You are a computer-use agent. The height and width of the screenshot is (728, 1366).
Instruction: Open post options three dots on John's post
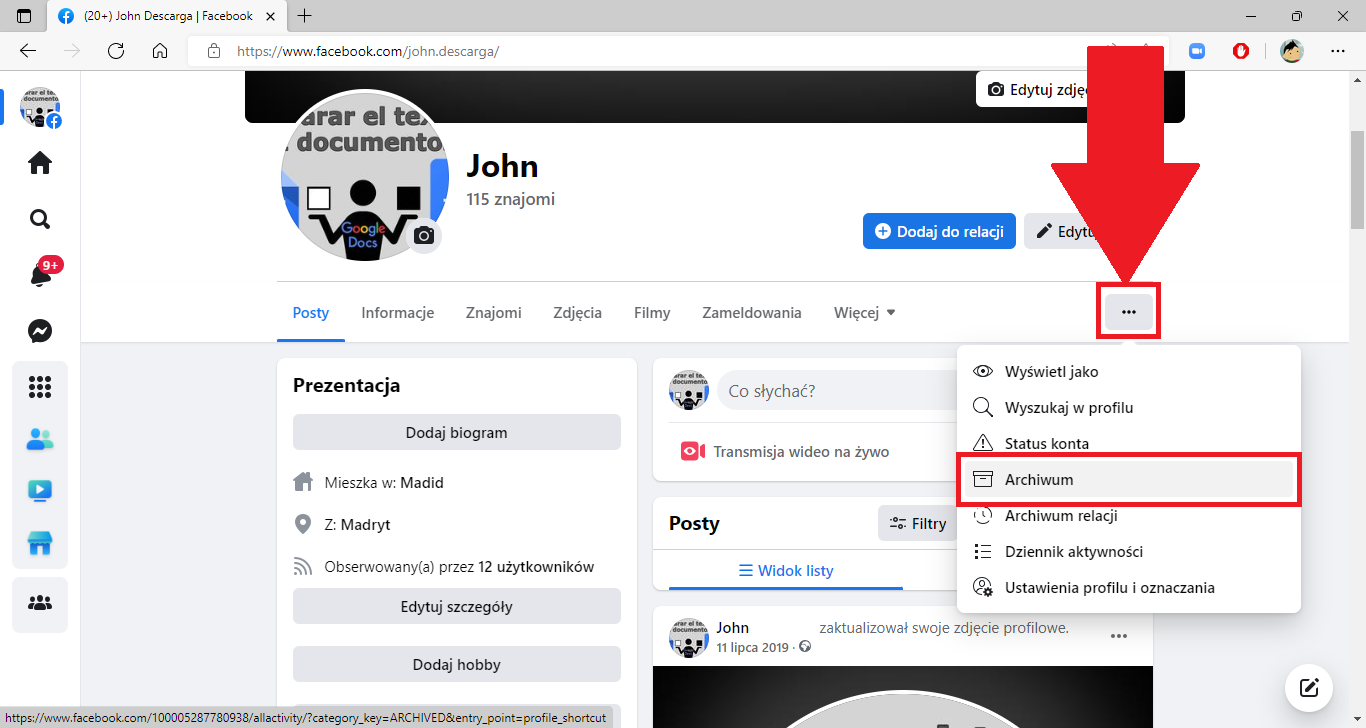pyautogui.click(x=1119, y=636)
